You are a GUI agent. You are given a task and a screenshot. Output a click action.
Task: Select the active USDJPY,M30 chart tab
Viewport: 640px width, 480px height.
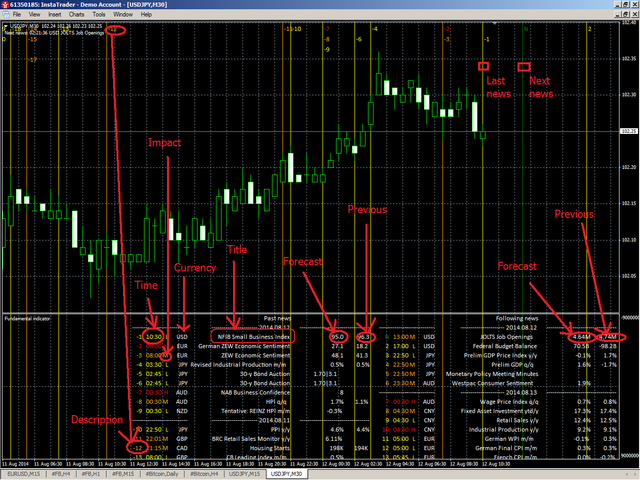coord(287,474)
